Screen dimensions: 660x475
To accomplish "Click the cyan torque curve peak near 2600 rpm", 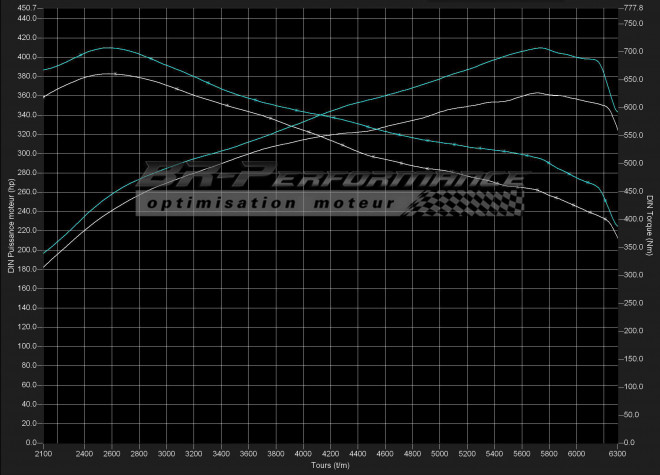I will [x=108, y=47].
